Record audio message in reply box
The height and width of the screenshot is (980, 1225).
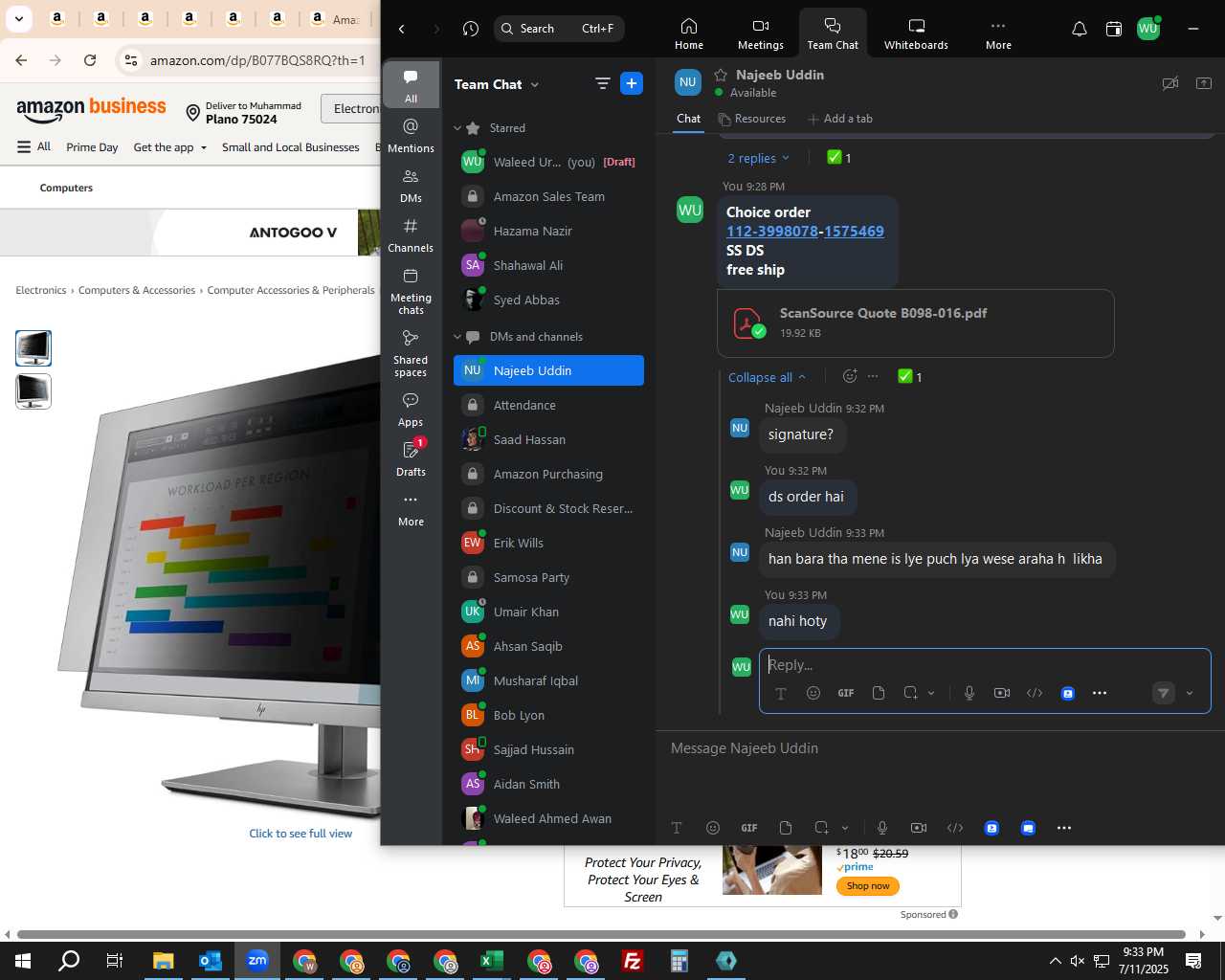click(x=969, y=693)
